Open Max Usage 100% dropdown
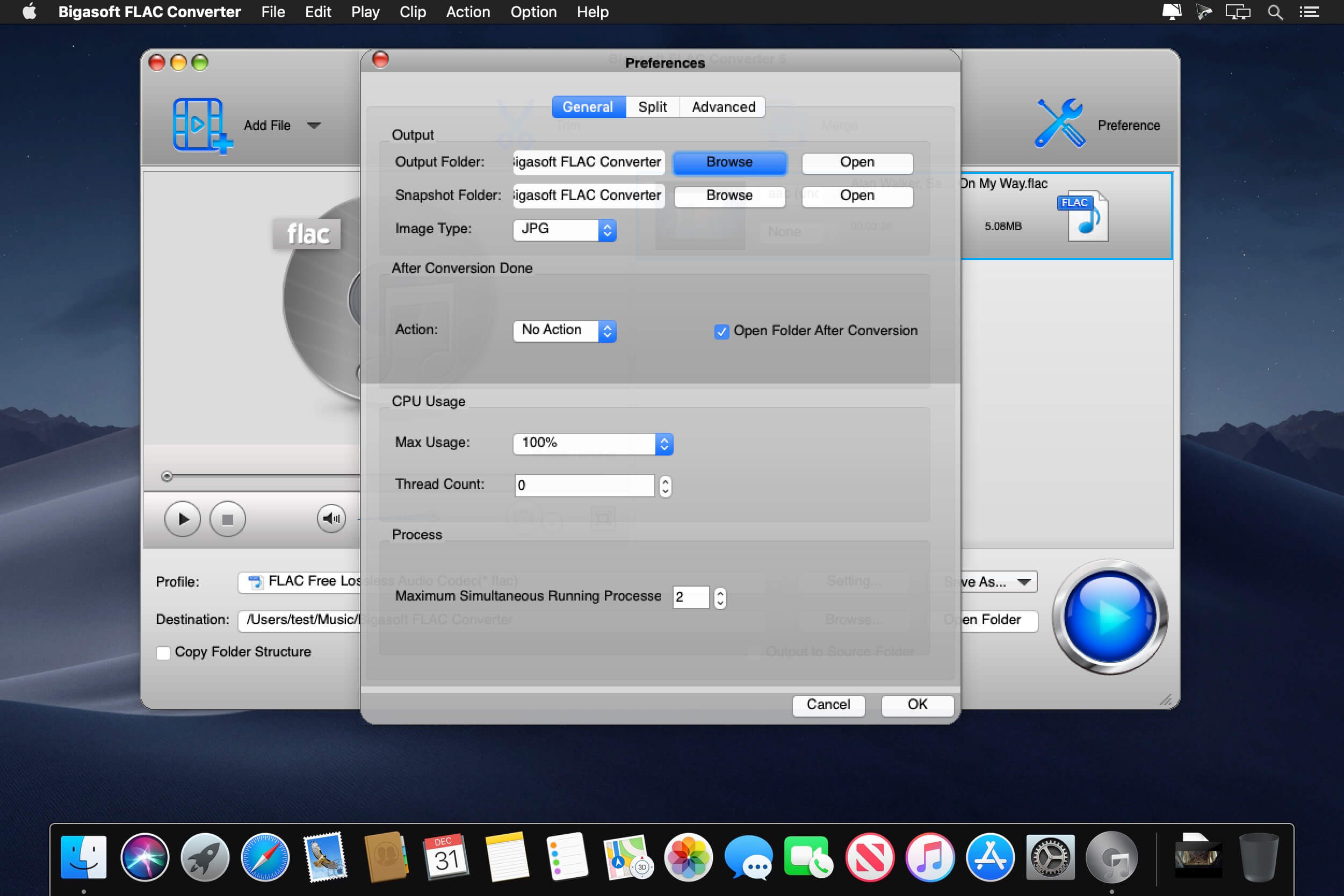This screenshot has width=1344, height=896. coord(593,444)
